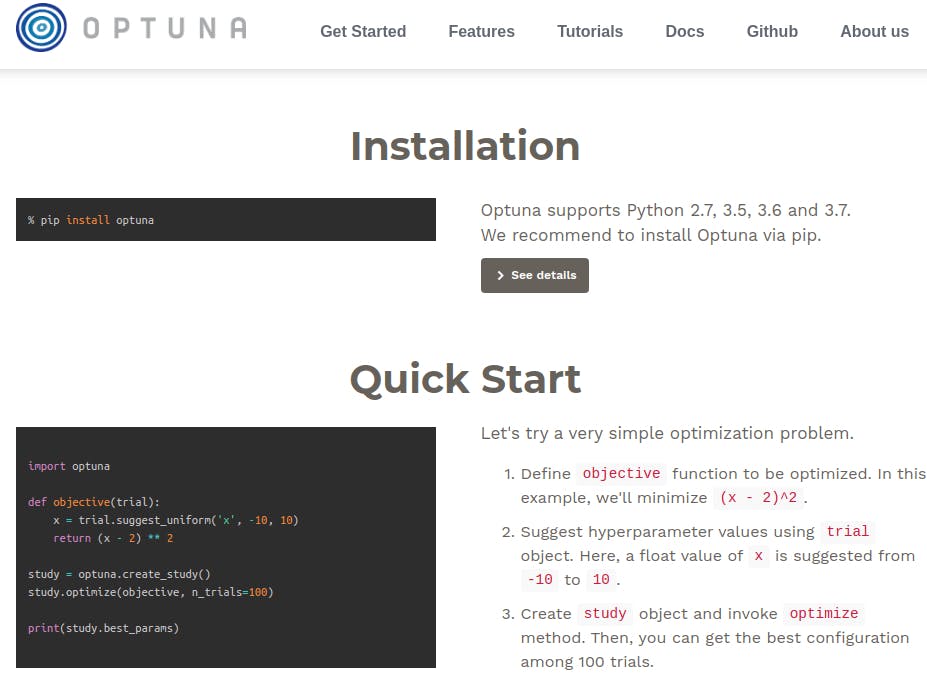Click the print(study.best_params) code line
The height and width of the screenshot is (682, 927).
coord(103,628)
